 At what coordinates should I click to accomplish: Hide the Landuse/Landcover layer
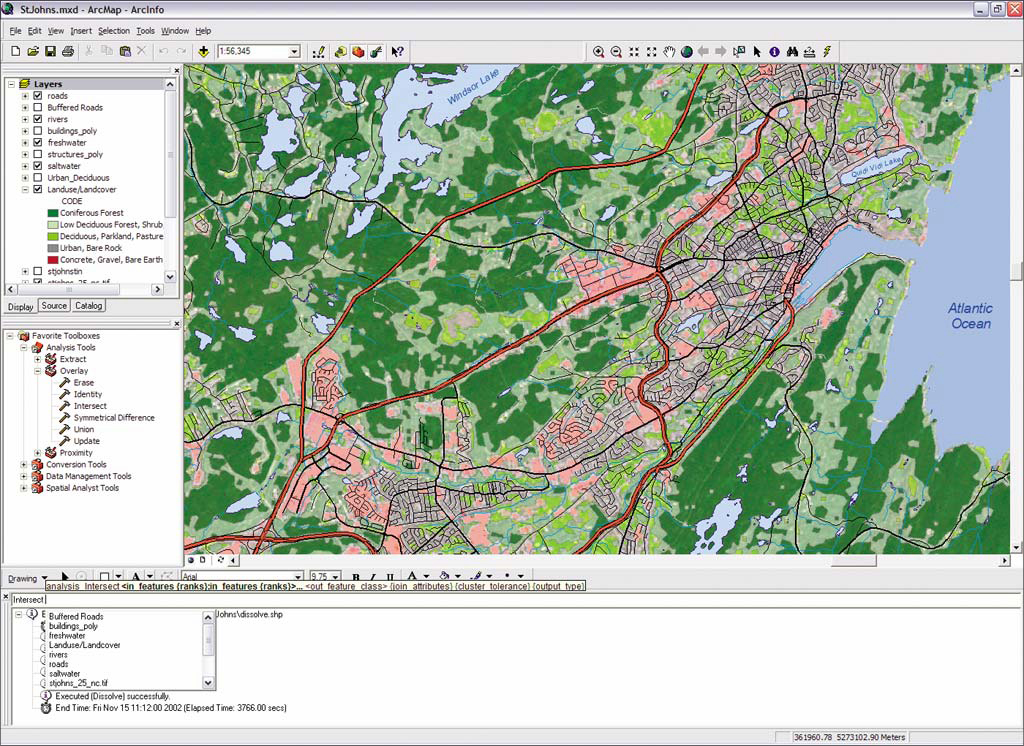click(38, 189)
